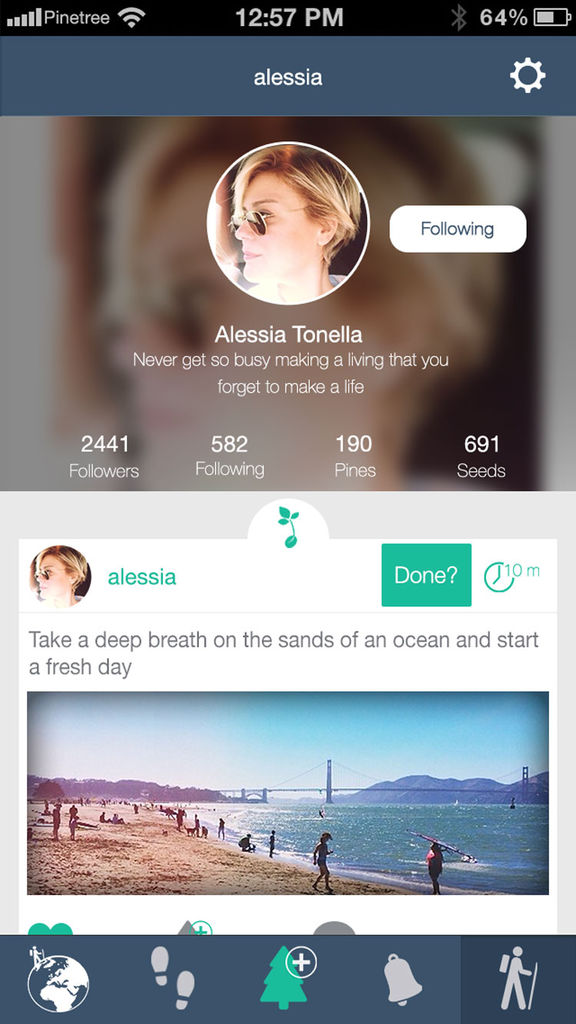576x1024 pixels.
Task: Tap the small post author avatar
Action: coord(60,577)
